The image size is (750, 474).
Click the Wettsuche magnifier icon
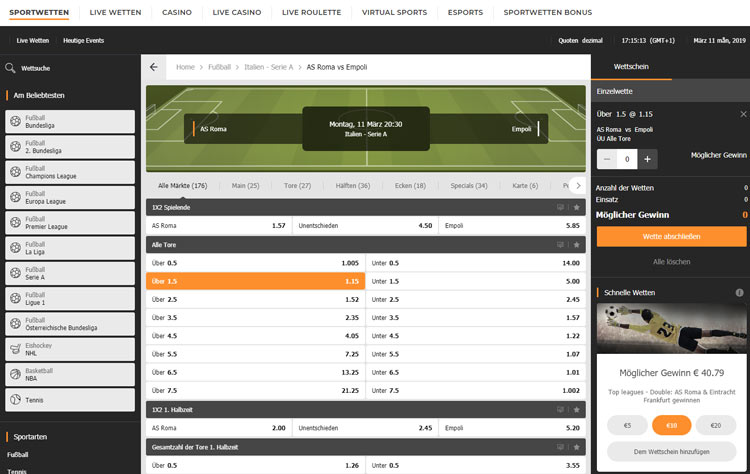[10, 68]
